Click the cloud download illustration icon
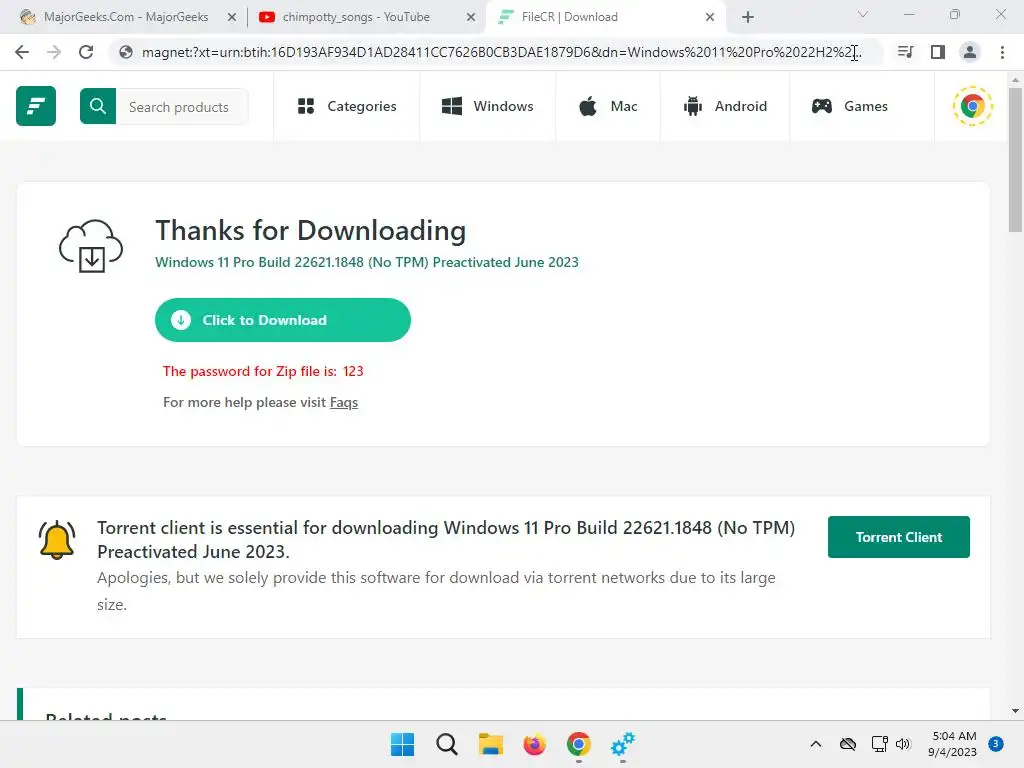 click(91, 246)
